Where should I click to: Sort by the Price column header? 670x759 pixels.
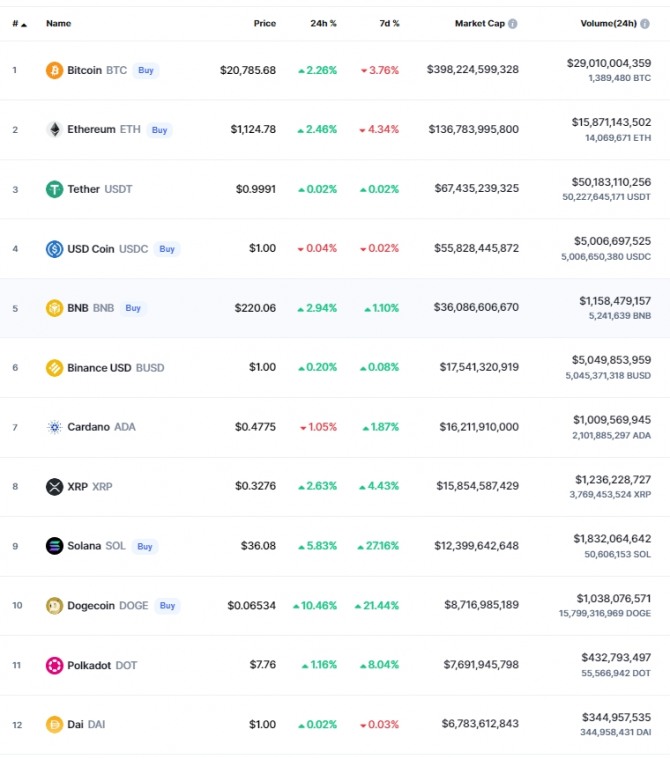tap(264, 23)
